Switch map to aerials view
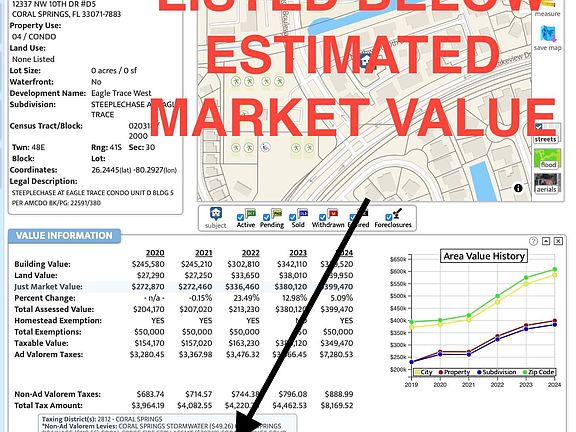576x432 pixels. point(547,183)
